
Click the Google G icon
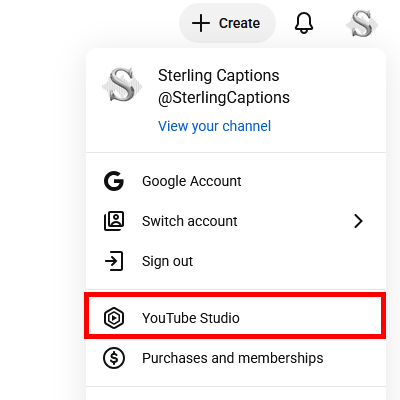pos(114,181)
